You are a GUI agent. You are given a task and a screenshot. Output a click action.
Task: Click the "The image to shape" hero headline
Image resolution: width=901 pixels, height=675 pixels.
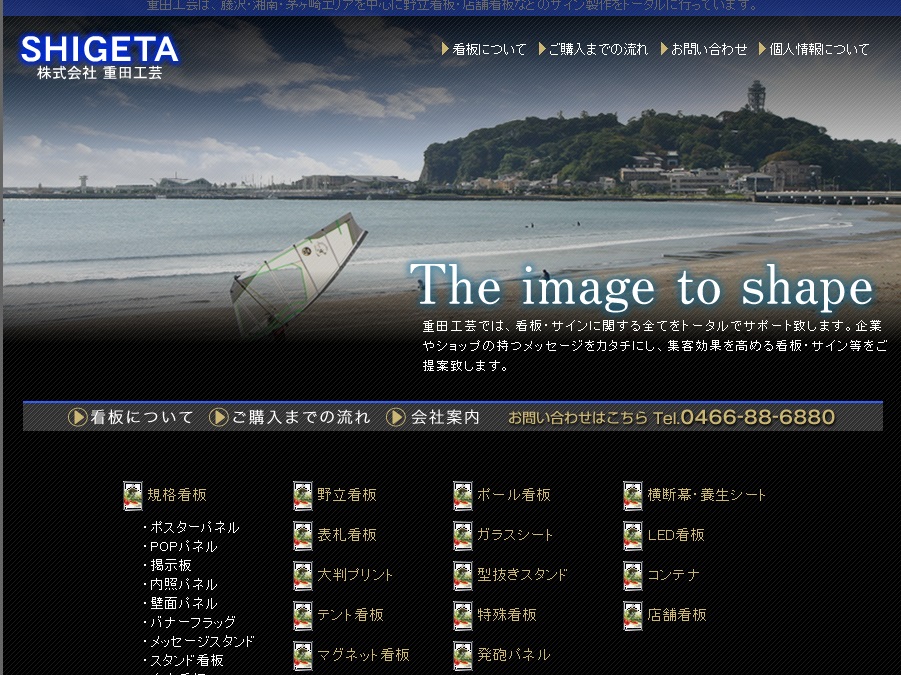(x=642, y=286)
